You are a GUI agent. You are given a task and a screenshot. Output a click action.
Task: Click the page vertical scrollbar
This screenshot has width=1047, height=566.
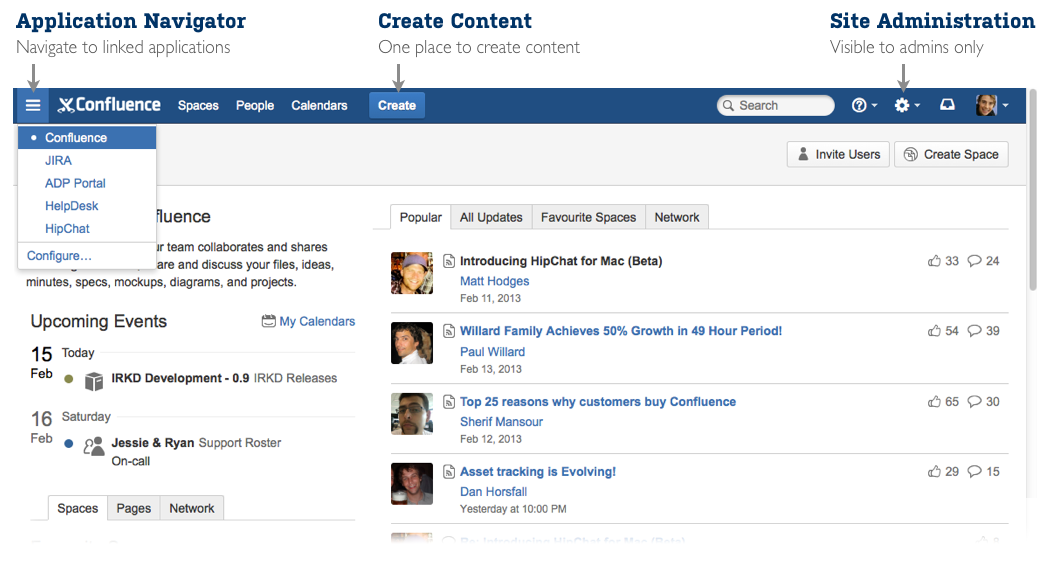click(1034, 190)
